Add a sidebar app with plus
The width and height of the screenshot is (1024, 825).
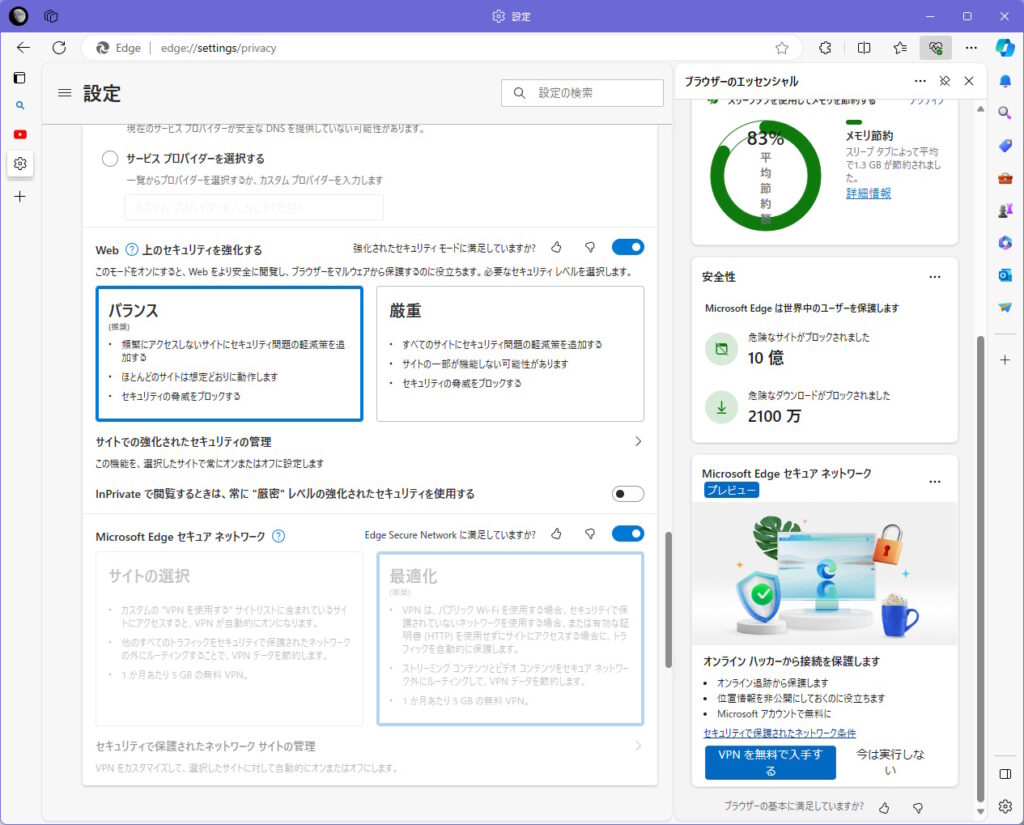[1005, 360]
